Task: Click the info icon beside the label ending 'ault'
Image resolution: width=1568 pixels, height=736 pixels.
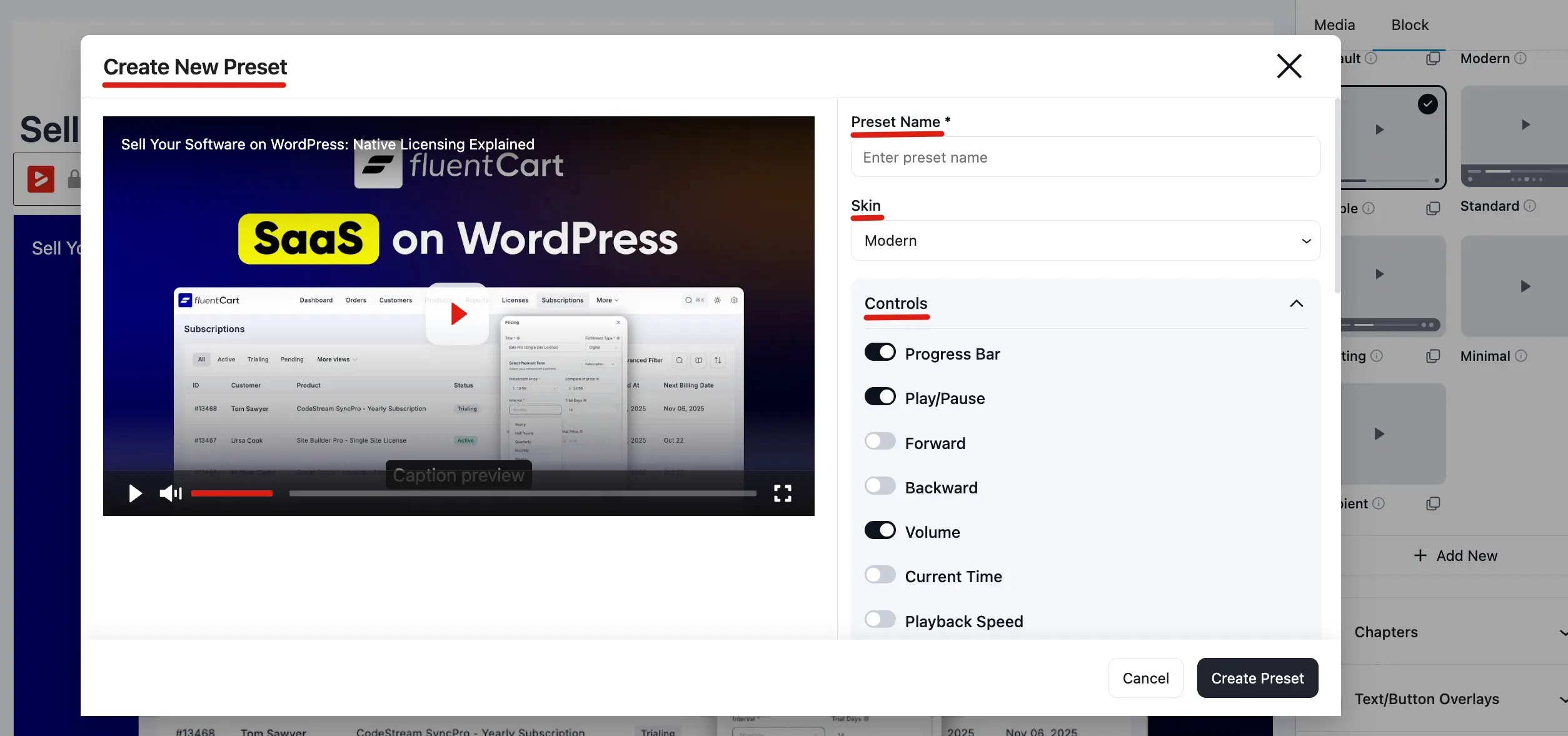Action: (1371, 58)
